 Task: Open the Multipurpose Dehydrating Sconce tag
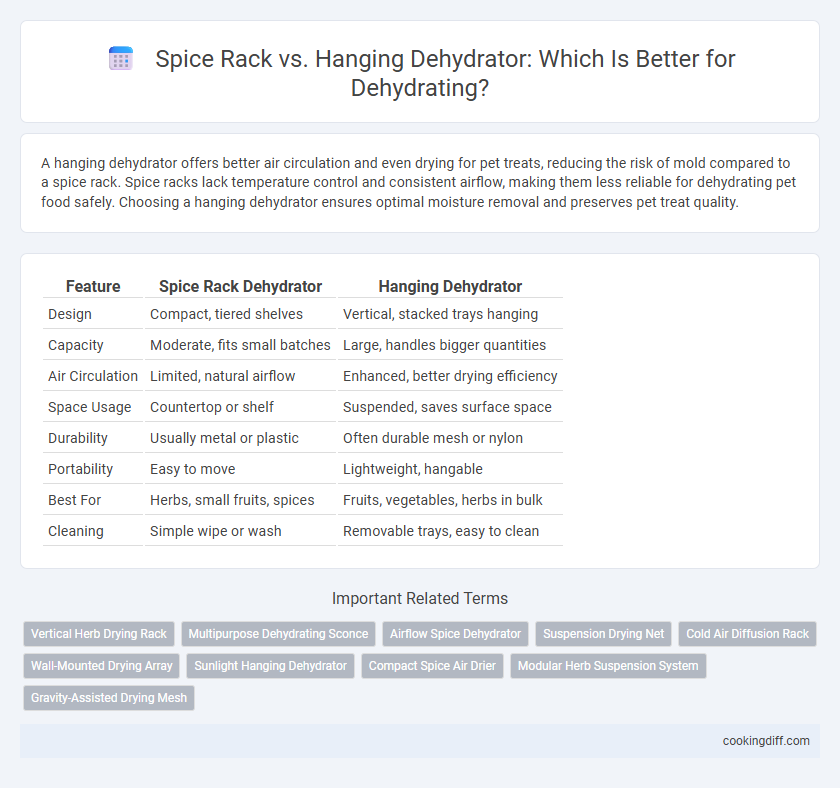(278, 634)
